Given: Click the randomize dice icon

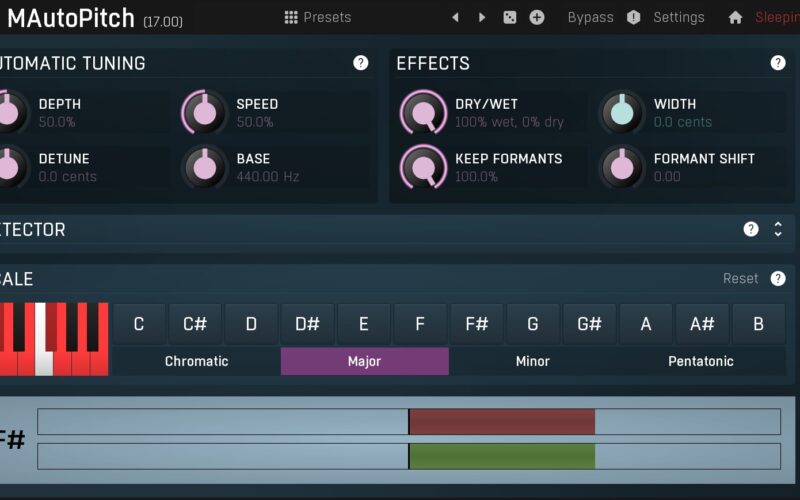Looking at the screenshot, I should point(510,17).
